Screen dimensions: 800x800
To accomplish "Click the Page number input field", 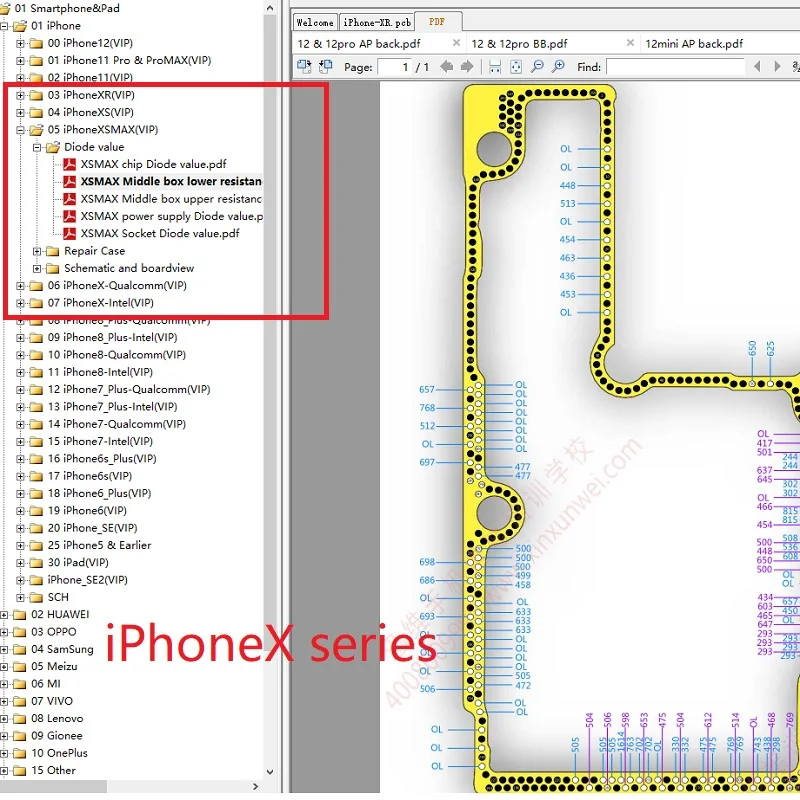I will (395, 67).
